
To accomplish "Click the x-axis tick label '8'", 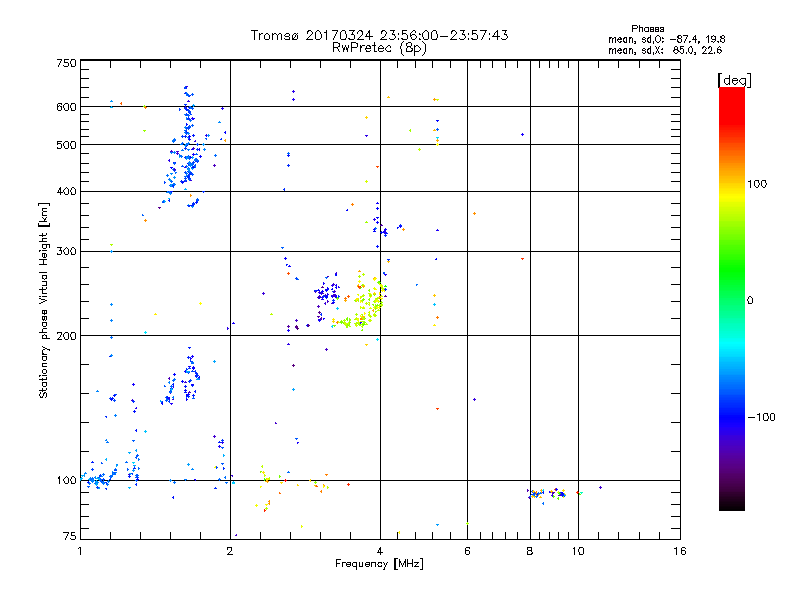I will click(530, 551).
